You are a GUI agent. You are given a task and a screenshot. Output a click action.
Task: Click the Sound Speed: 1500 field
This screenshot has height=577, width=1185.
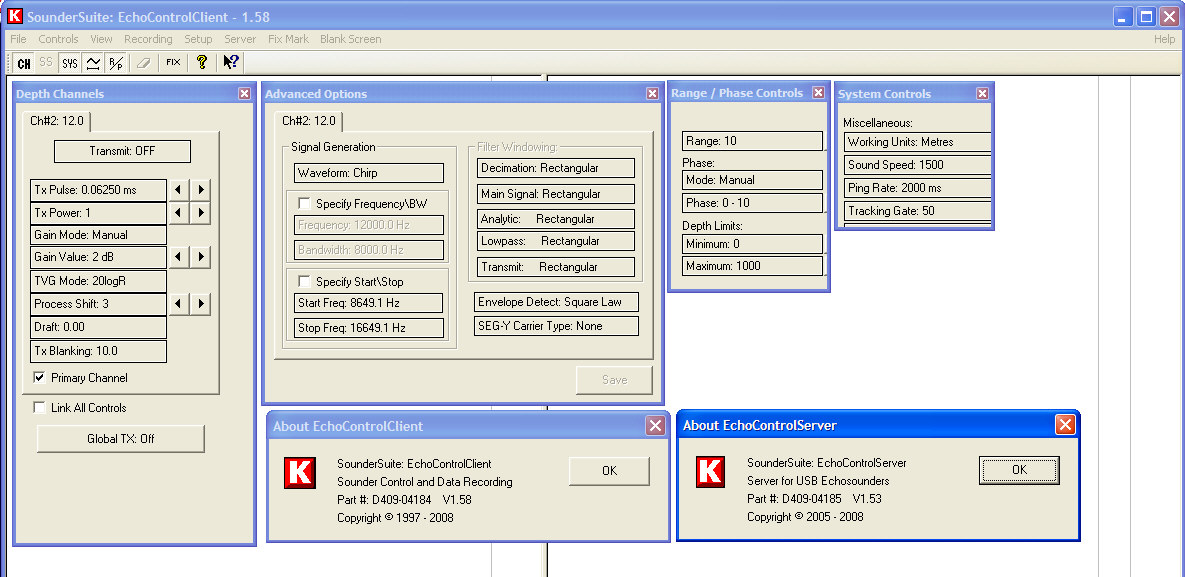(x=916, y=165)
